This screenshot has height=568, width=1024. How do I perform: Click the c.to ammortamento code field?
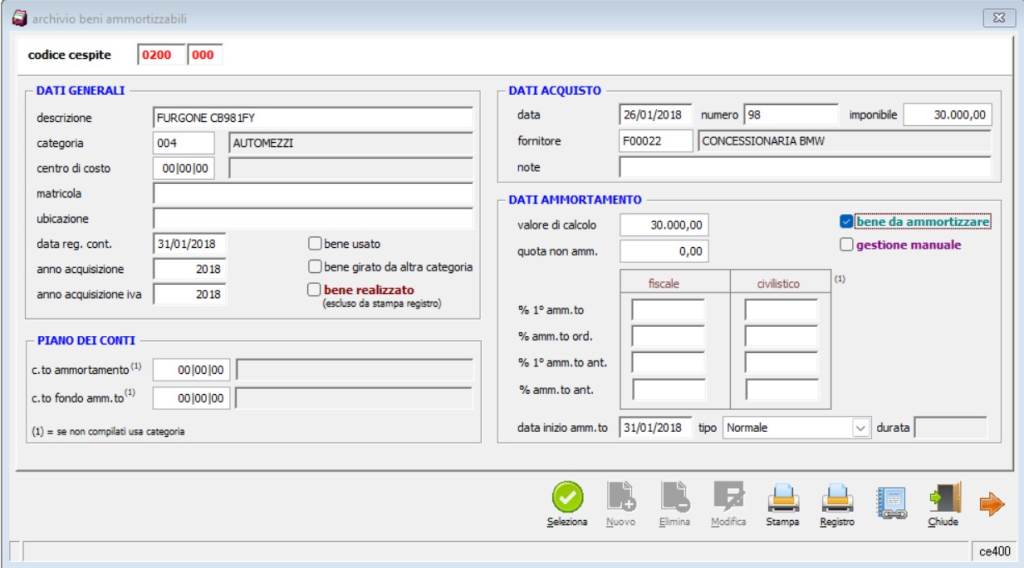[191, 370]
